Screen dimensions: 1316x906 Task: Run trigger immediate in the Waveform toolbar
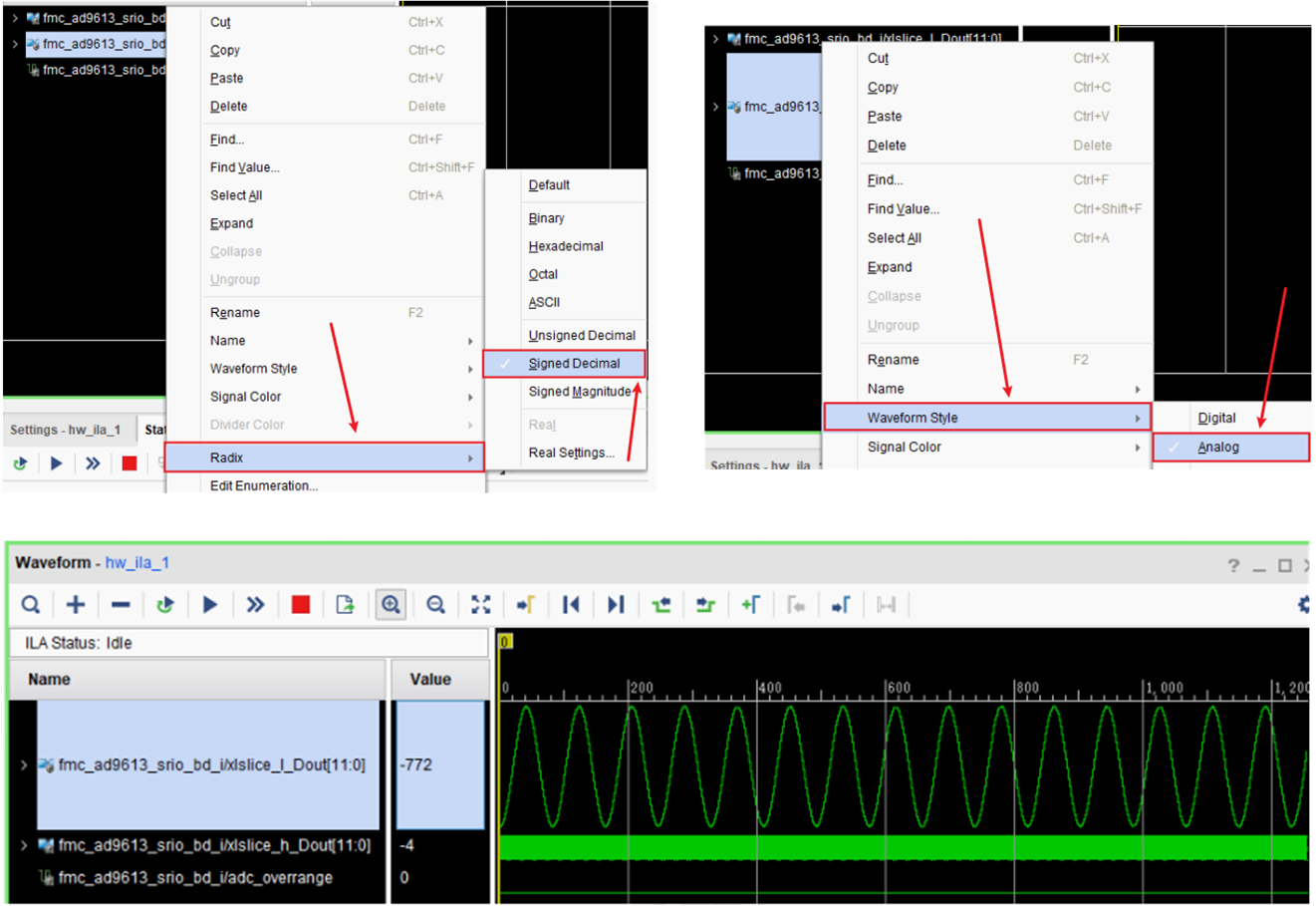(x=255, y=604)
